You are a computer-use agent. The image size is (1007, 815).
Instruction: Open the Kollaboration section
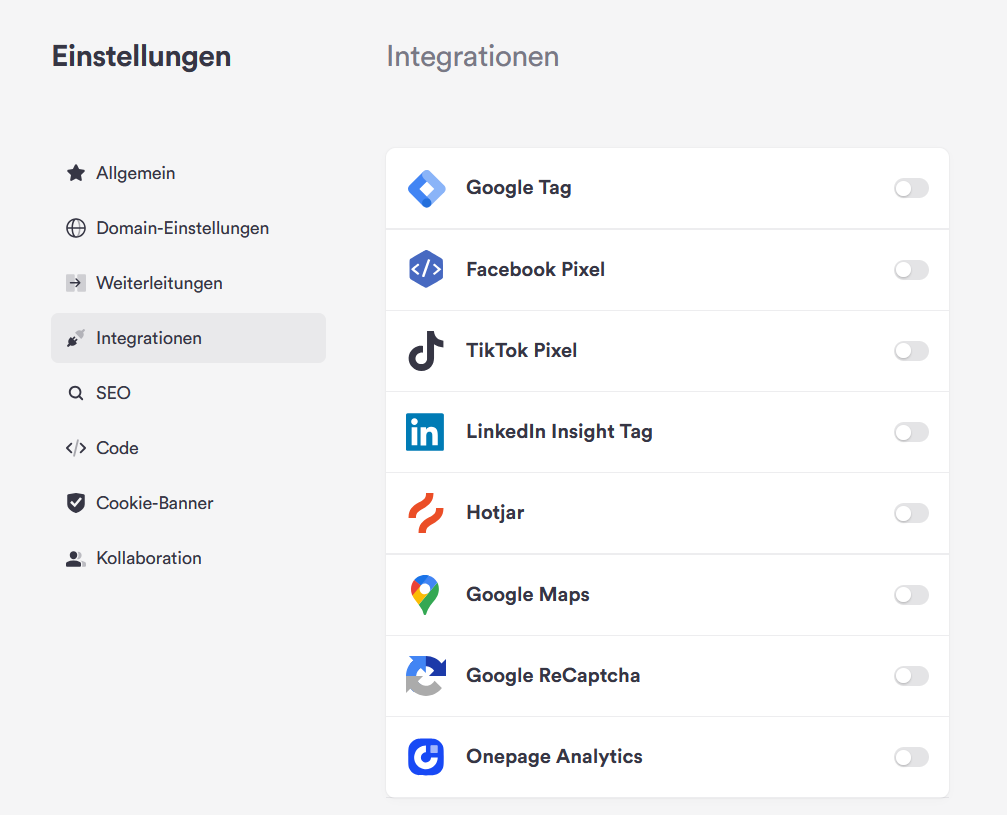188,558
